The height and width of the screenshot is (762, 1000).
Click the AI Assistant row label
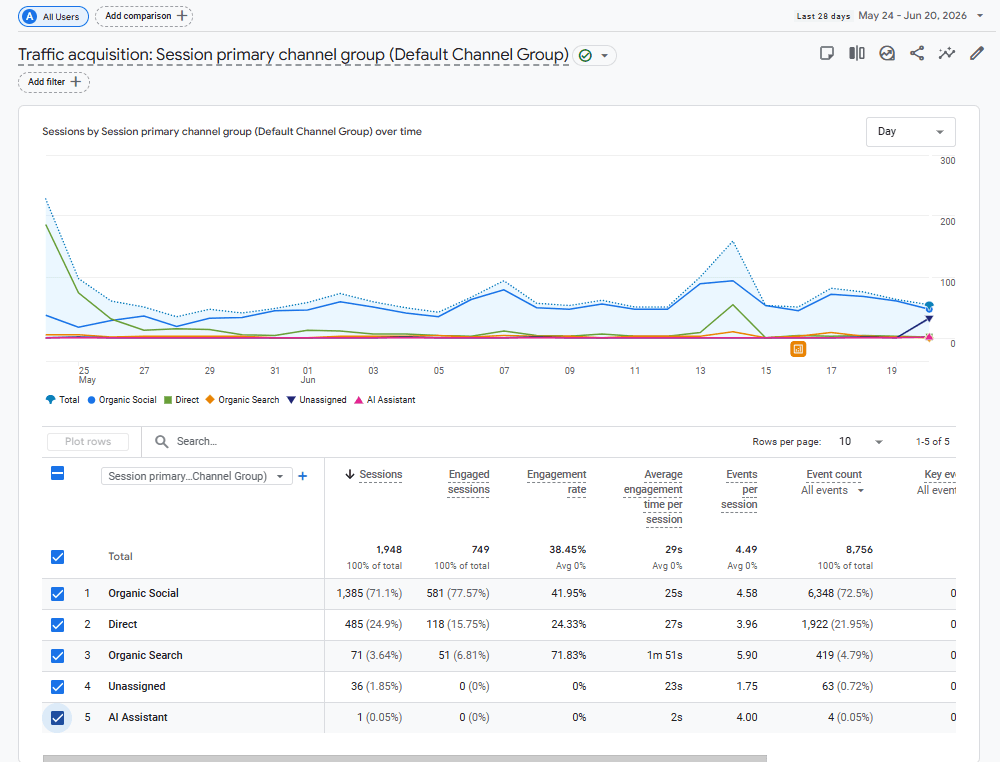point(138,717)
